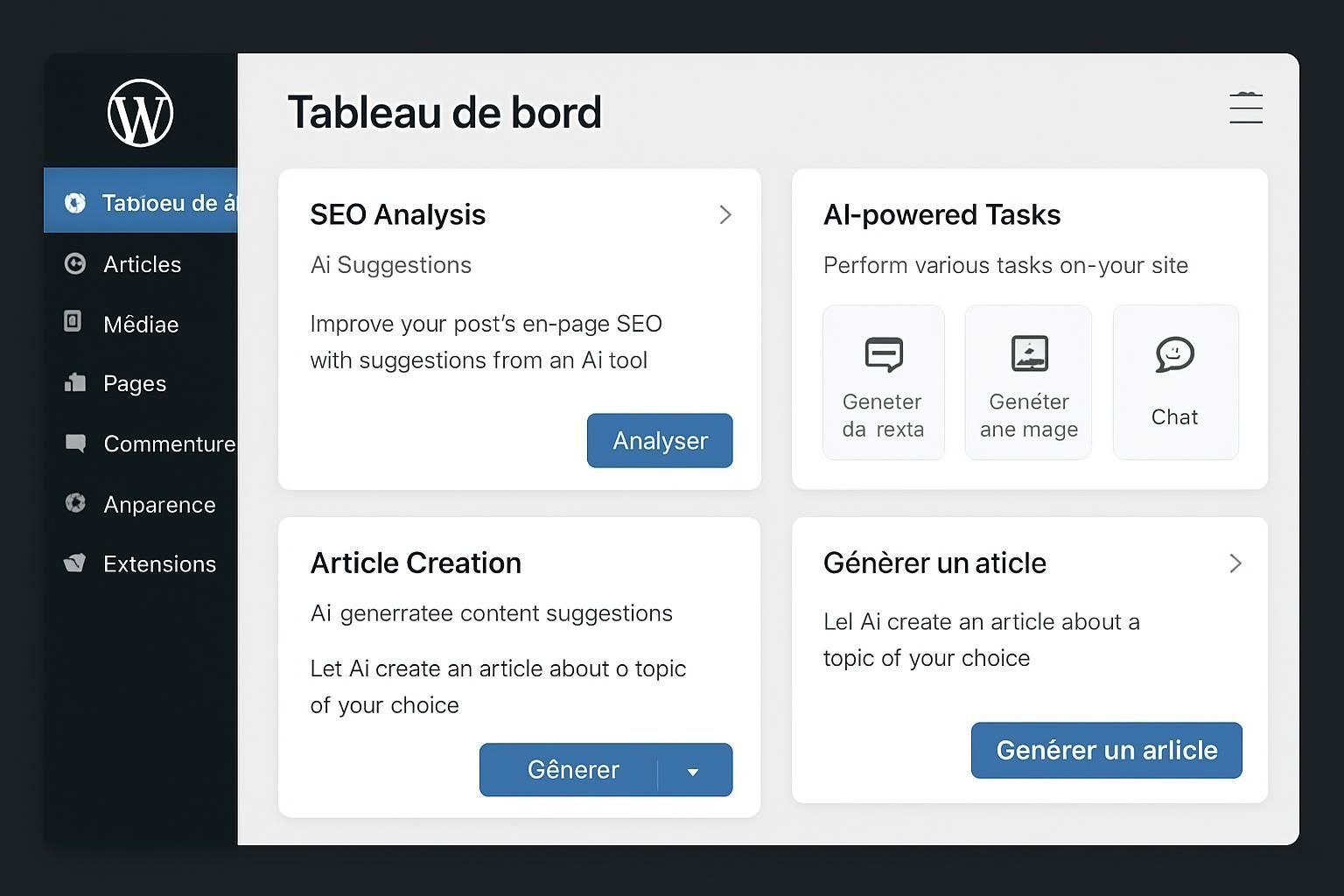The width and height of the screenshot is (1344, 896).
Task: Expand 'Génèrer un aticle' with its chevron
Action: [x=1235, y=563]
